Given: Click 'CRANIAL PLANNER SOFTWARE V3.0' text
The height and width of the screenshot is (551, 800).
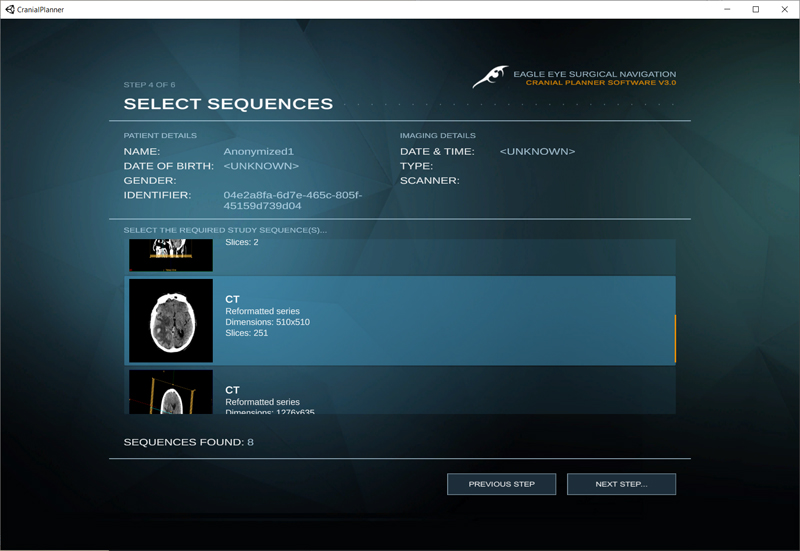Looking at the screenshot, I should (x=601, y=83).
